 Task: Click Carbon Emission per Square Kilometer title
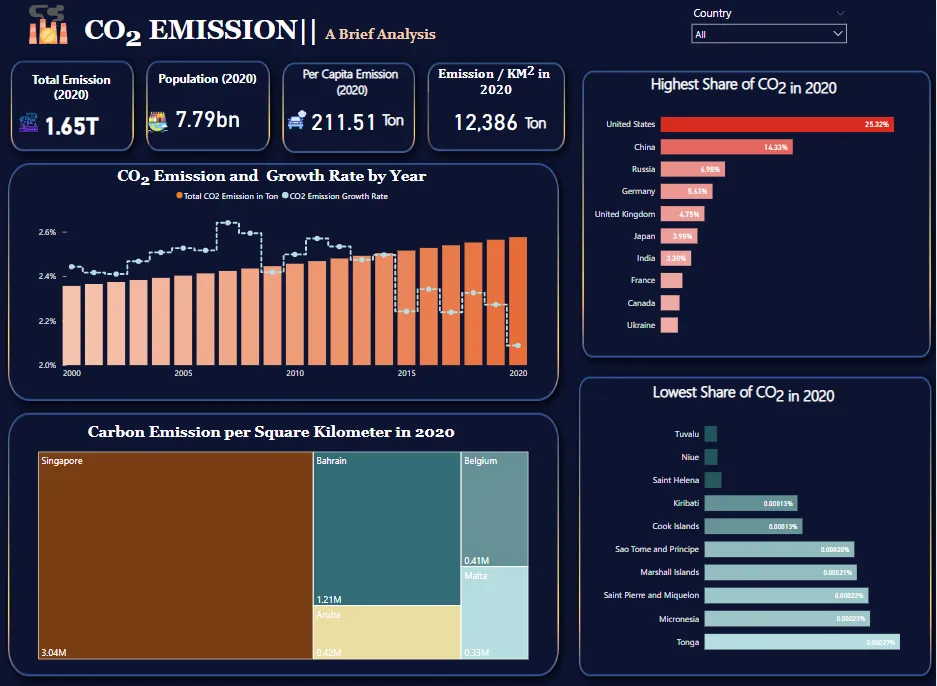click(x=271, y=432)
